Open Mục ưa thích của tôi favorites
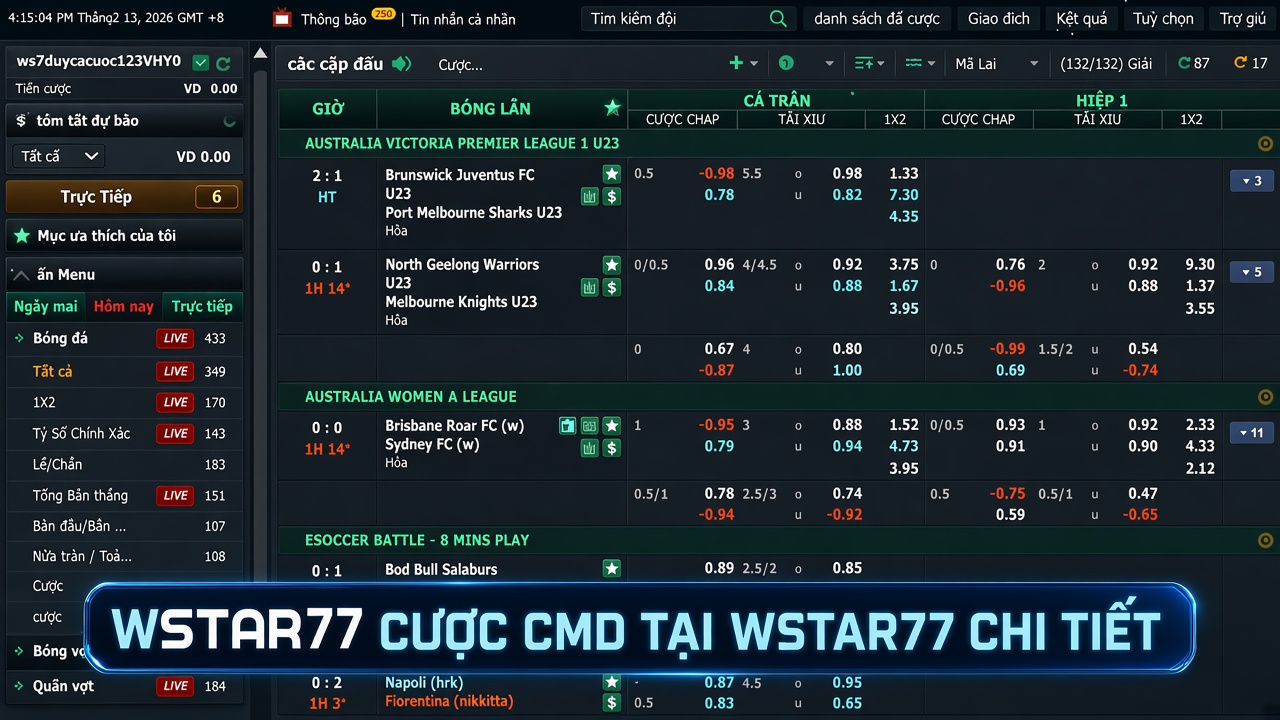 click(x=124, y=236)
